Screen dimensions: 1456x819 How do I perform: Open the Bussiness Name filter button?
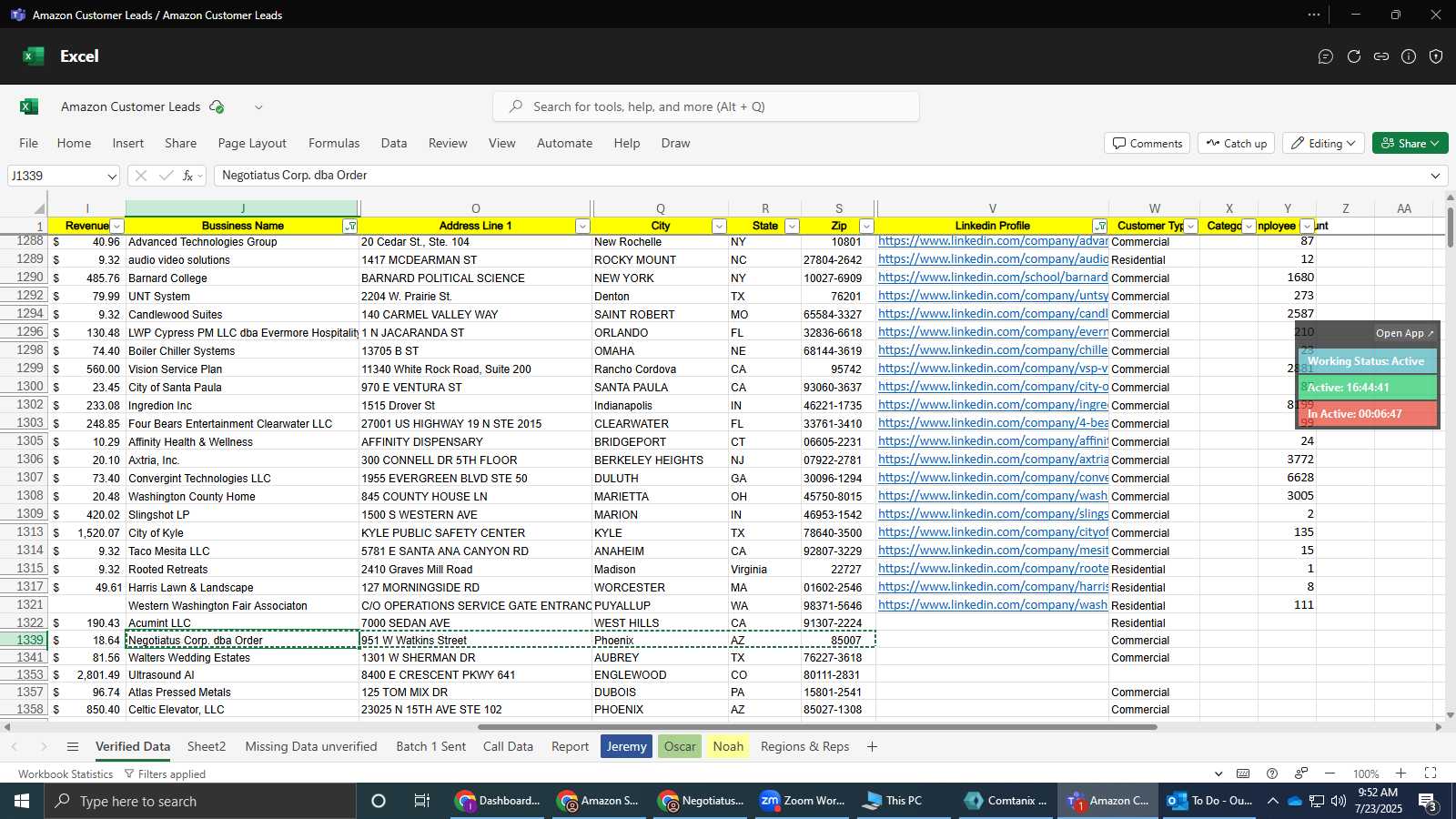350,227
